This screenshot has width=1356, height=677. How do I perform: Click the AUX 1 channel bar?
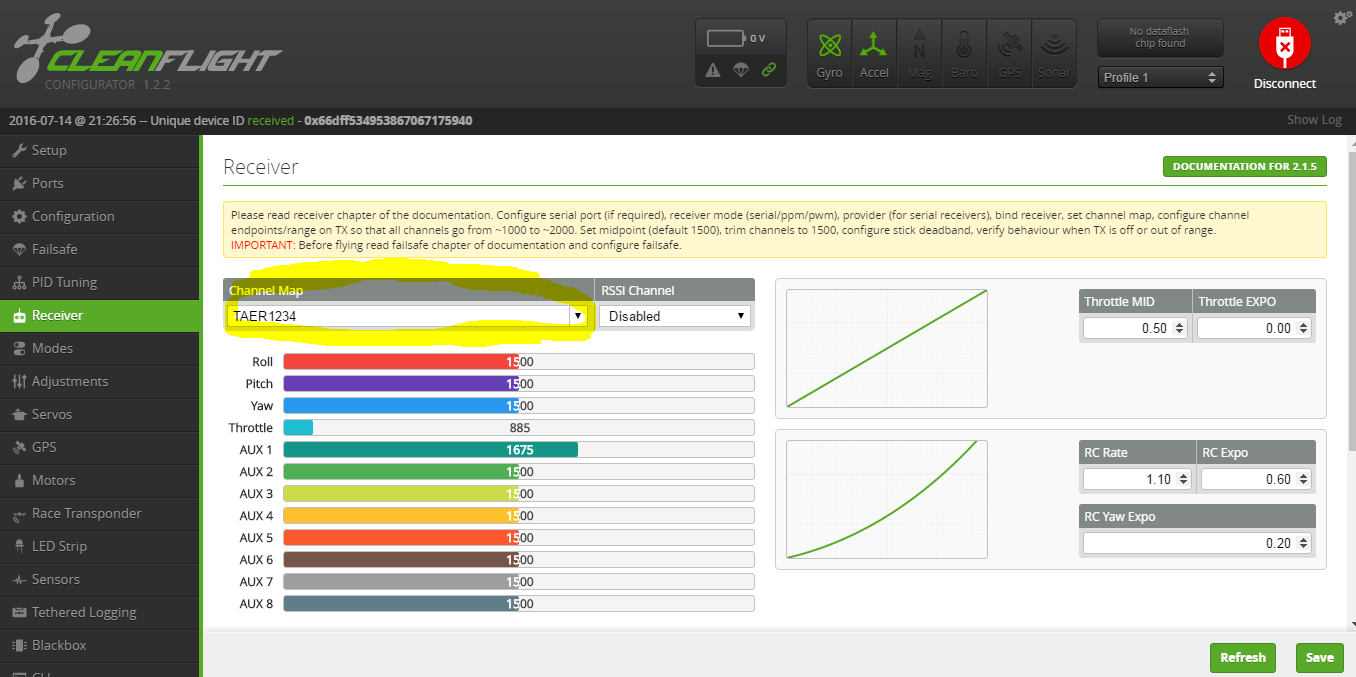pyautogui.click(x=519, y=450)
